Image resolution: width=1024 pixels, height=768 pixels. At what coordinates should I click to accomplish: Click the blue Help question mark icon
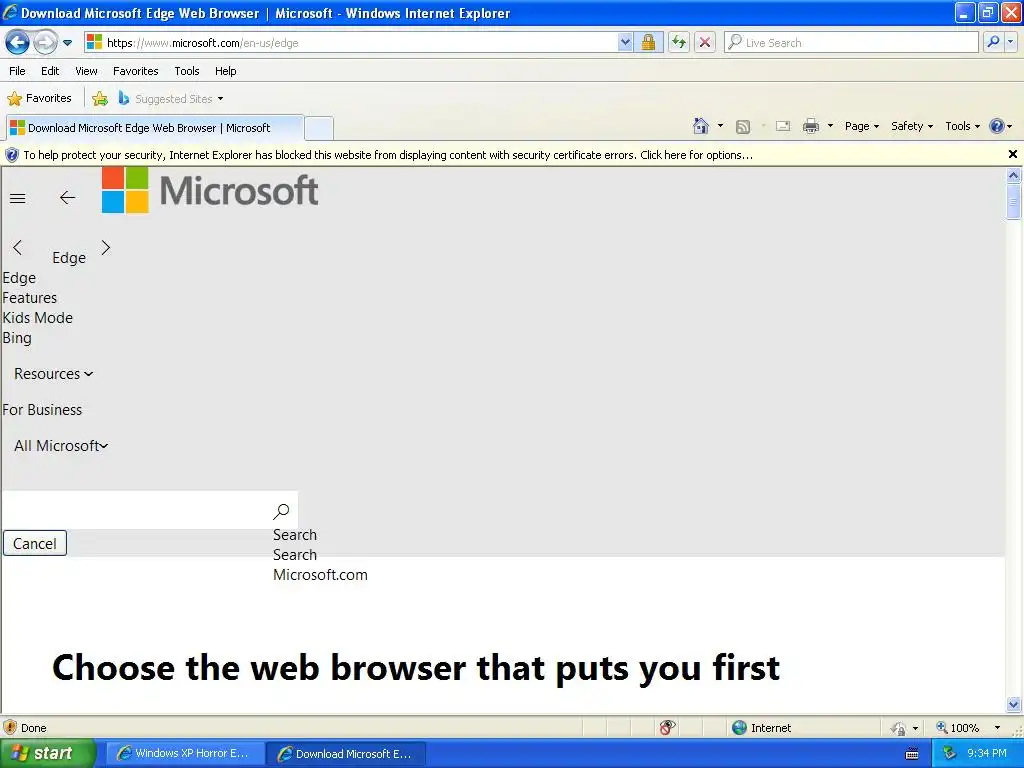coord(997,126)
